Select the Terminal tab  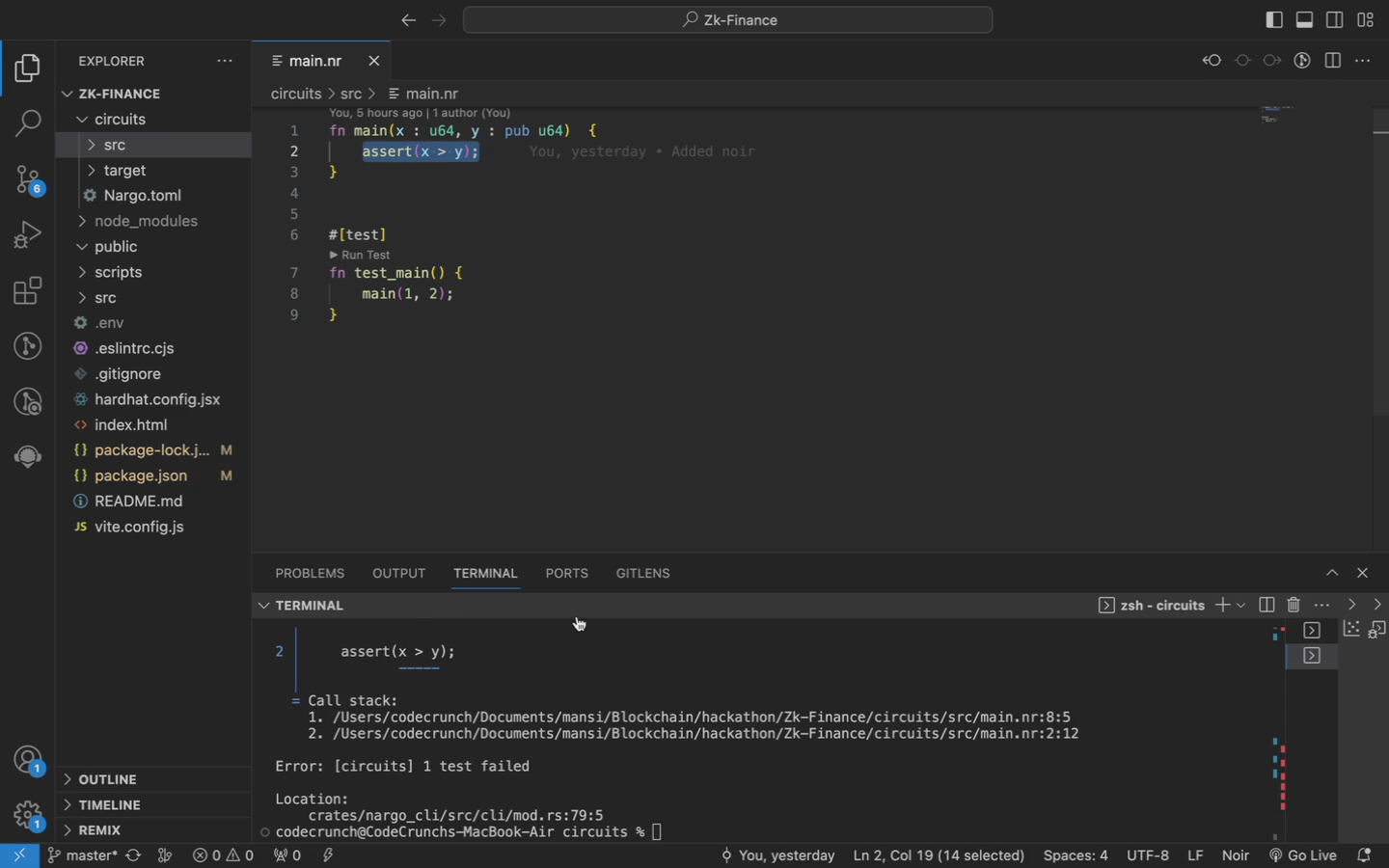pyautogui.click(x=485, y=573)
